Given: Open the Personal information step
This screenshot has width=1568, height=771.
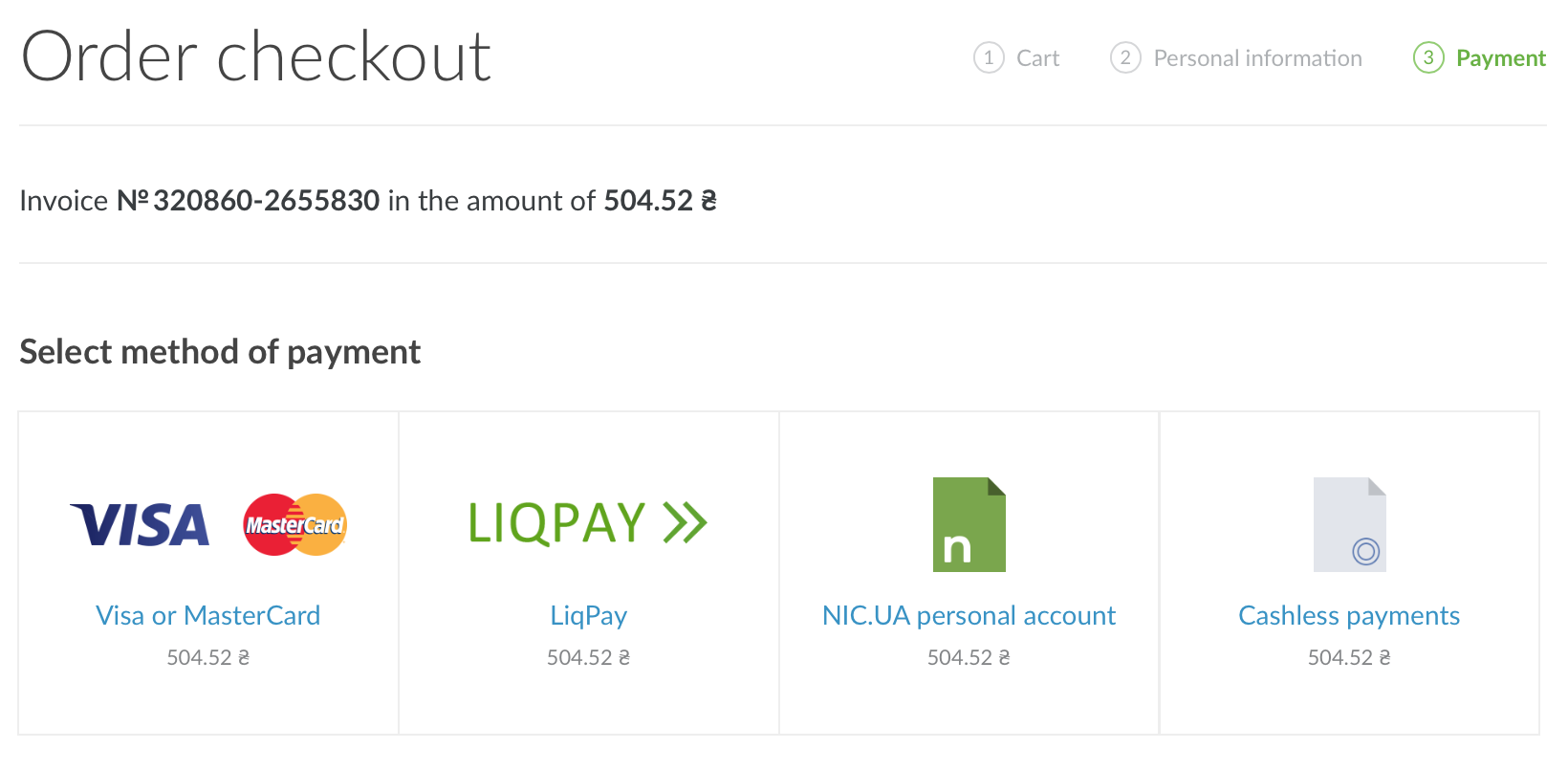Looking at the screenshot, I should coord(1257,58).
